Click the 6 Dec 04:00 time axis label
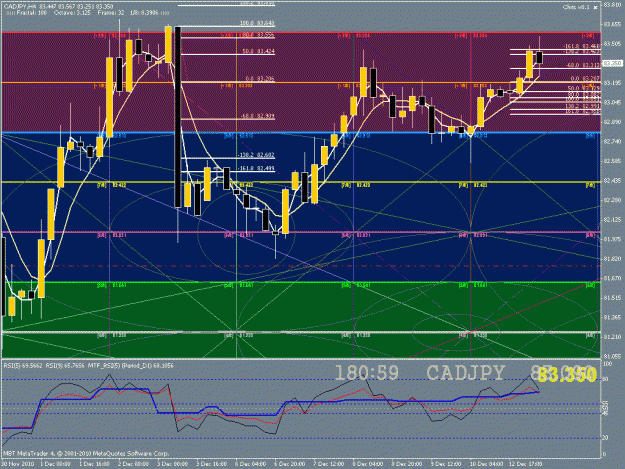The image size is (625, 469). point(250,464)
